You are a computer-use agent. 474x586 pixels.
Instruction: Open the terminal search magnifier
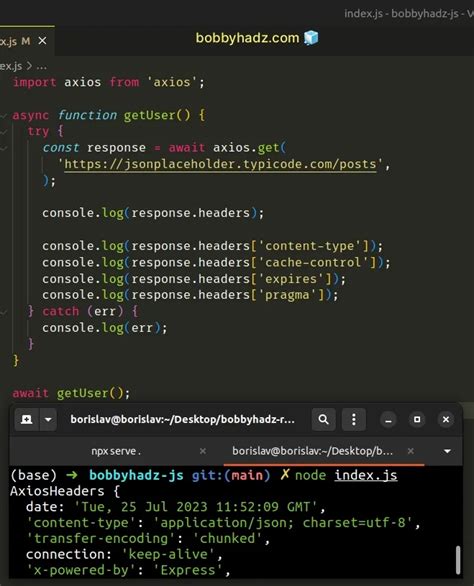[323, 419]
